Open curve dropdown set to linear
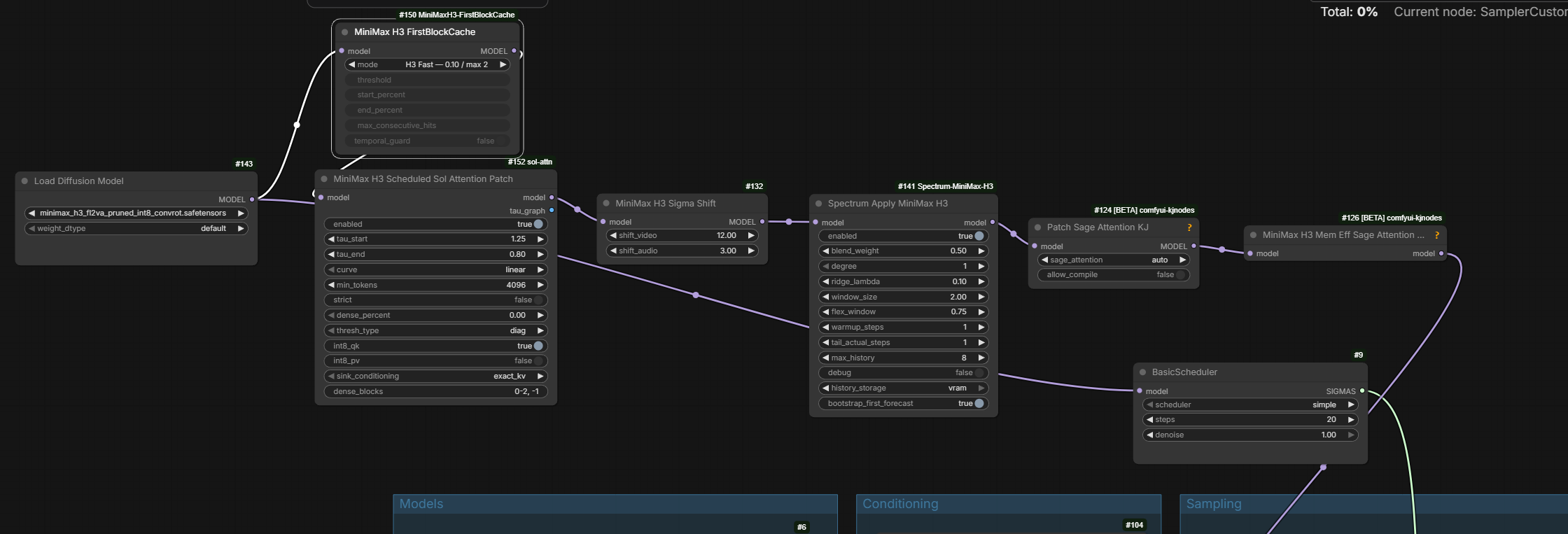Screen dimensions: 1568x534 tap(436, 269)
